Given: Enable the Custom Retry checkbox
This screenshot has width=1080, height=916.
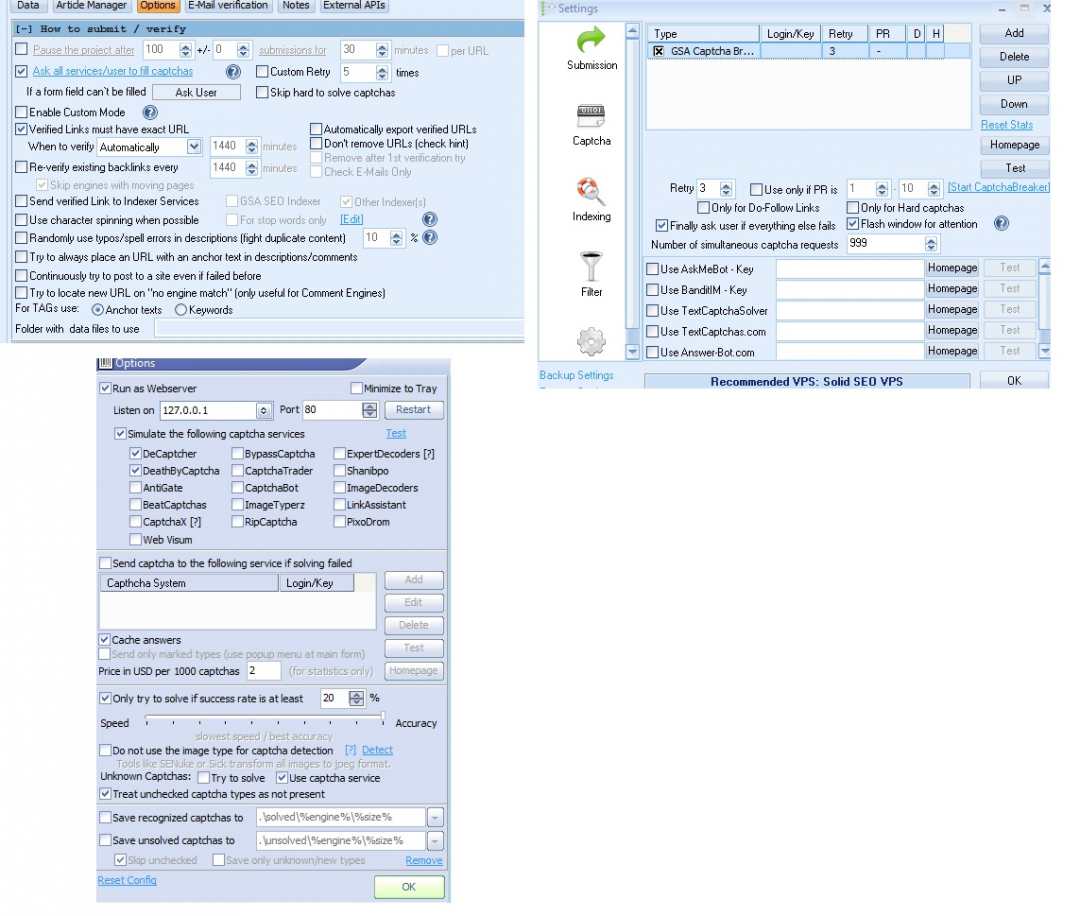Looking at the screenshot, I should click(x=262, y=72).
